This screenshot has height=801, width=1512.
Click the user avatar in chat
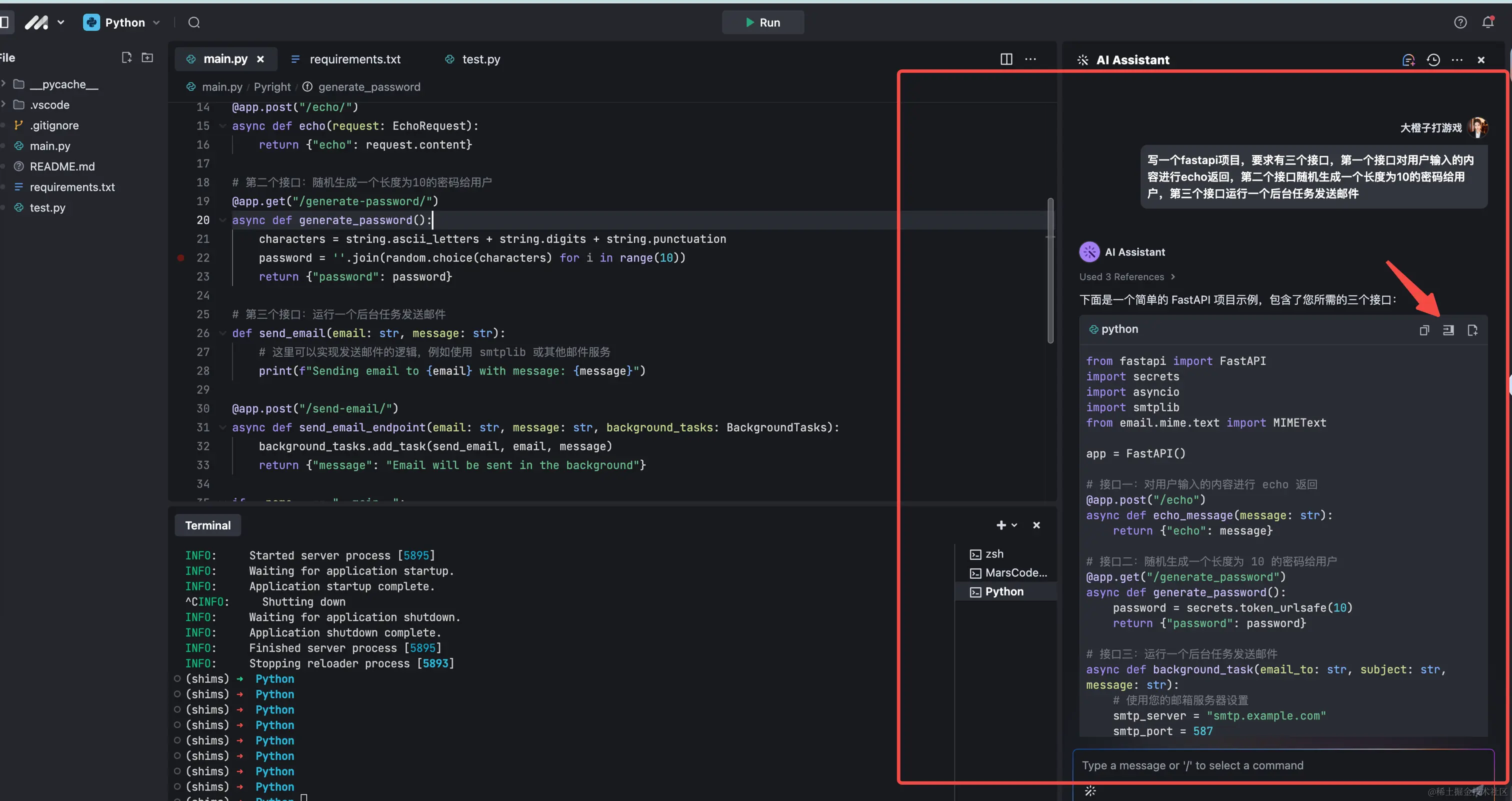tap(1477, 127)
